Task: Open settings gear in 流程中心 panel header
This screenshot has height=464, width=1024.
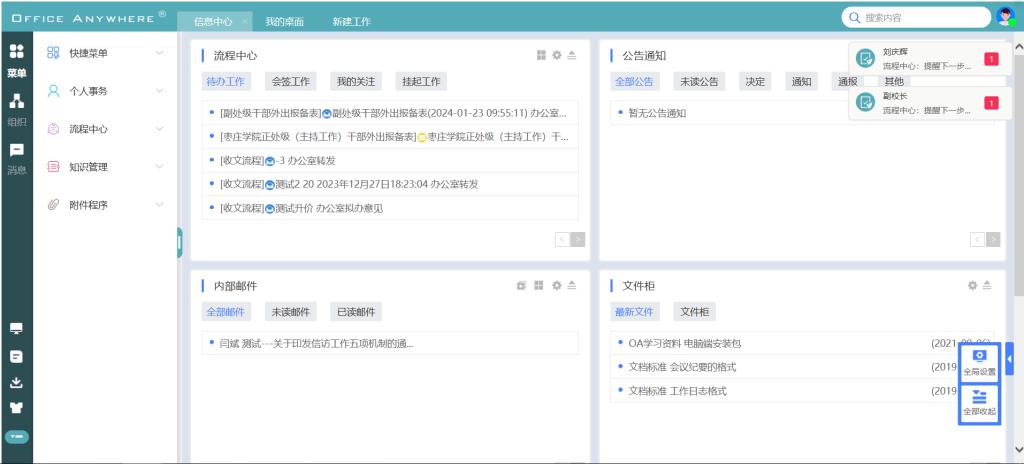Action: [557, 56]
